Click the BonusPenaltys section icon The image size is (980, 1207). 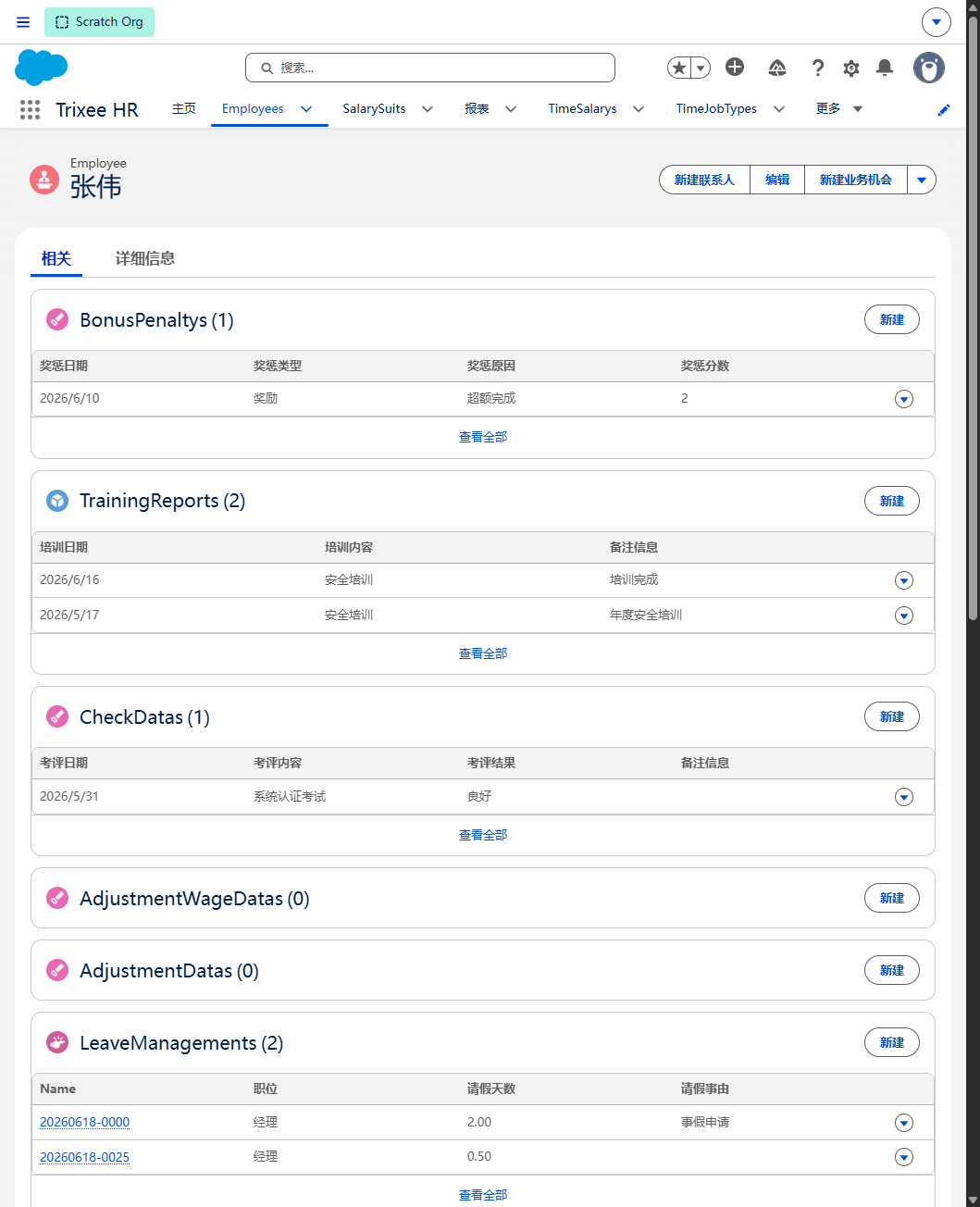click(57, 320)
